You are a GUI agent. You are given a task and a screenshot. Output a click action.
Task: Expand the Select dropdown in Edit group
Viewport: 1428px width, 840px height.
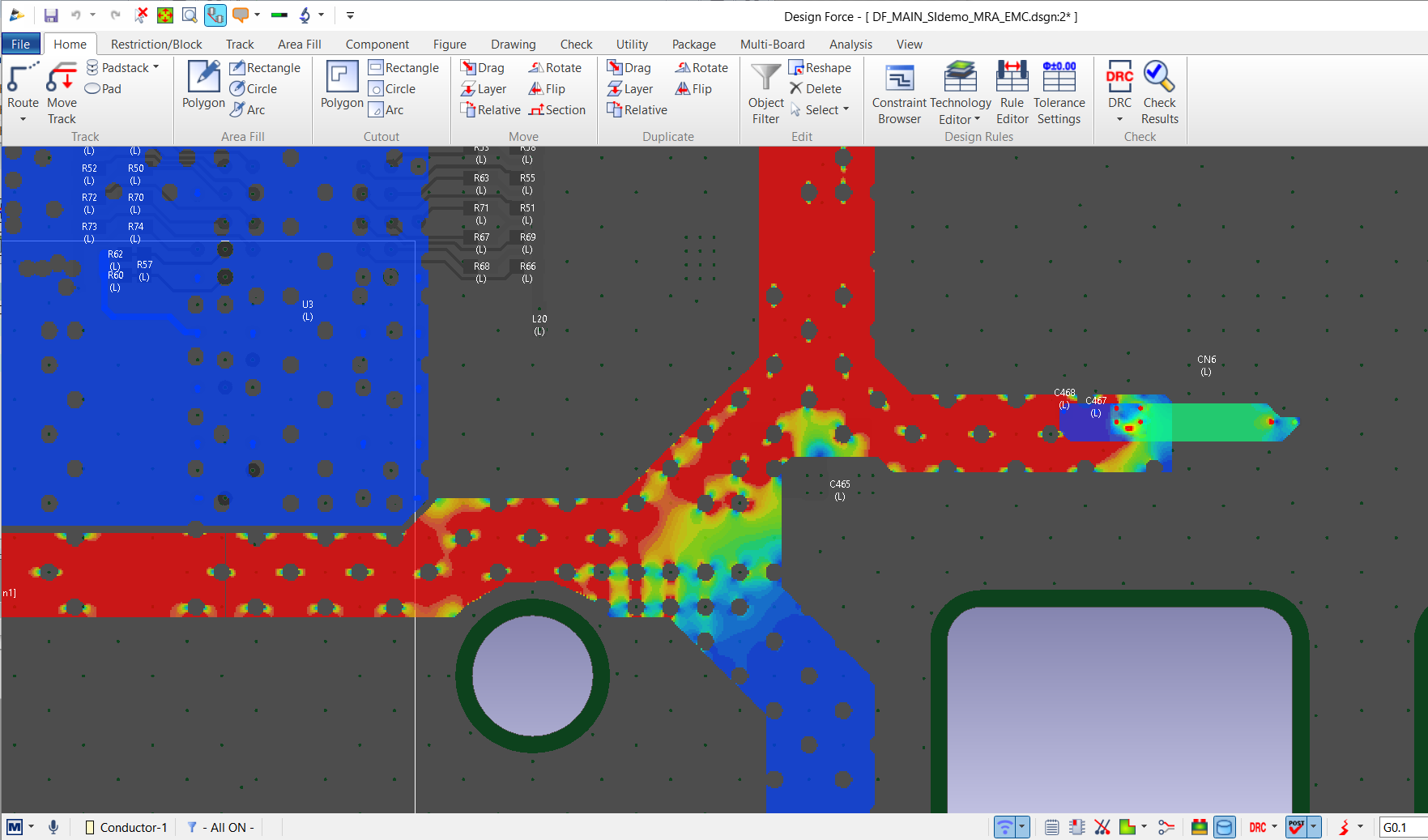pos(846,109)
